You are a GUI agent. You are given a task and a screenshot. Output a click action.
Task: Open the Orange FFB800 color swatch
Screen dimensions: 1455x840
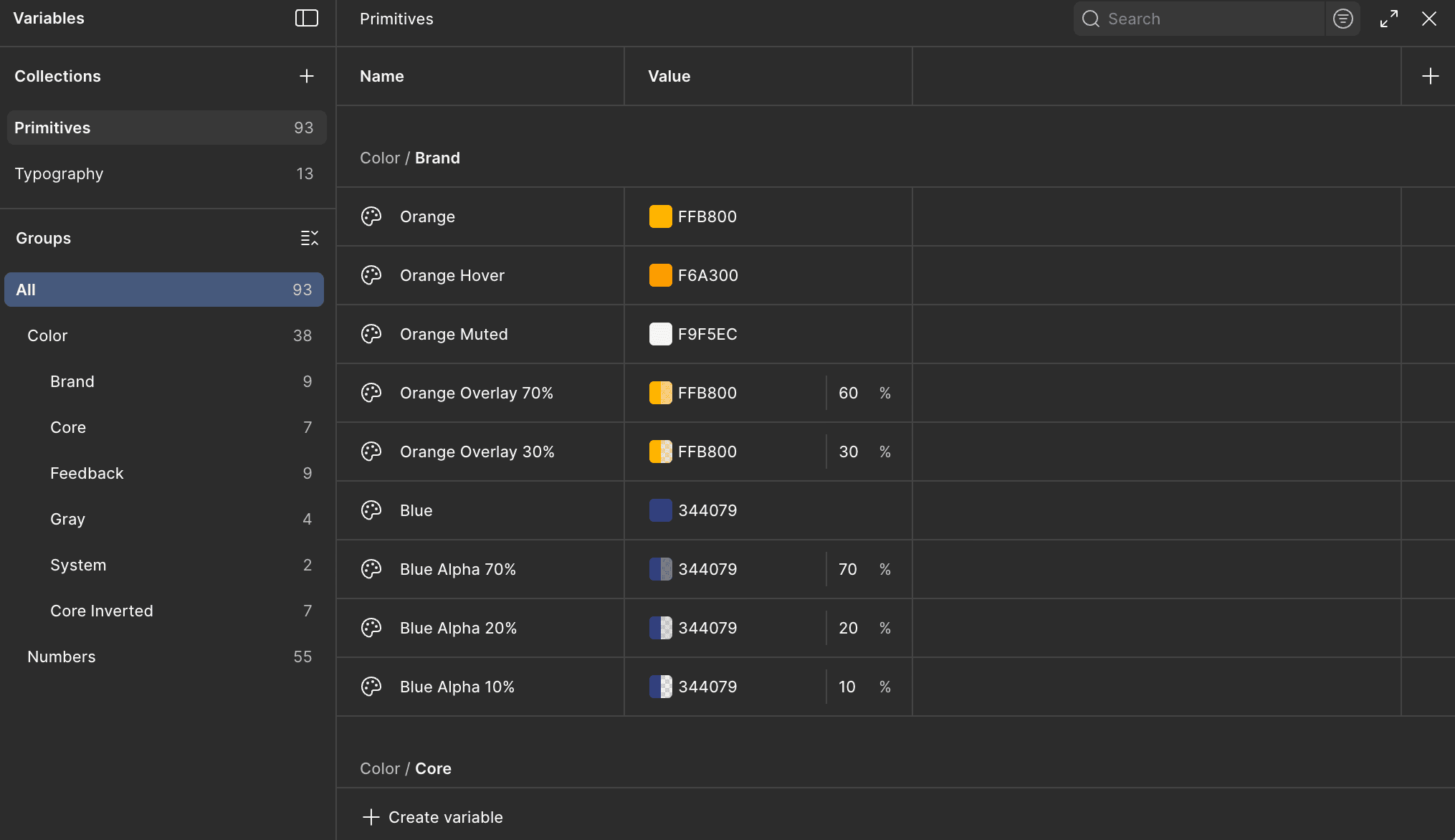click(x=660, y=216)
